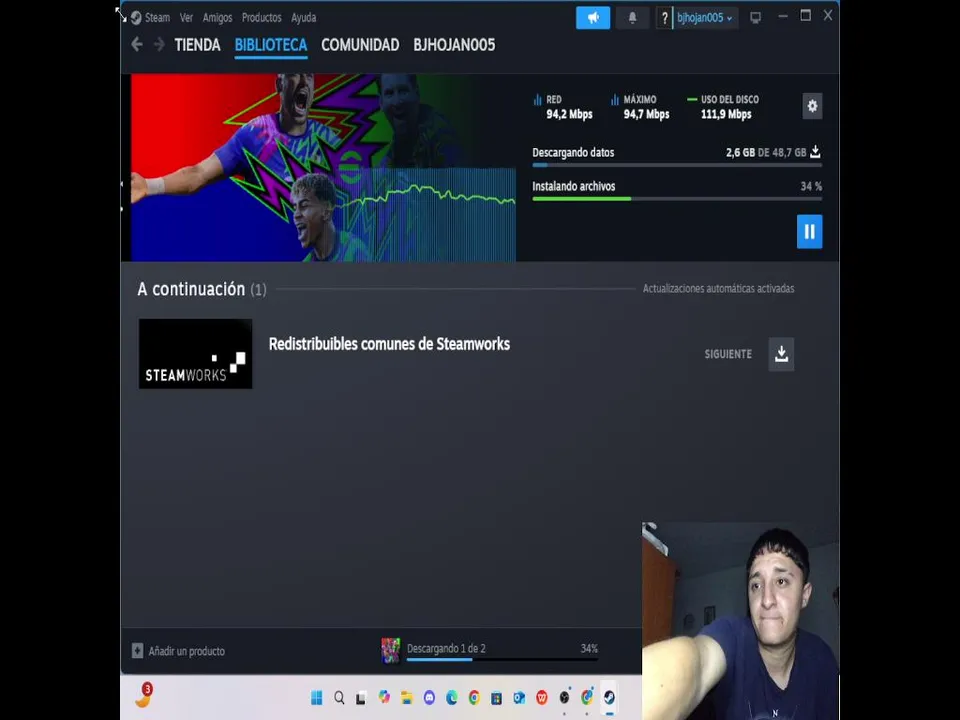Image resolution: width=960 pixels, height=720 pixels.
Task: Click the bottom download progress bar
Action: click(502, 659)
